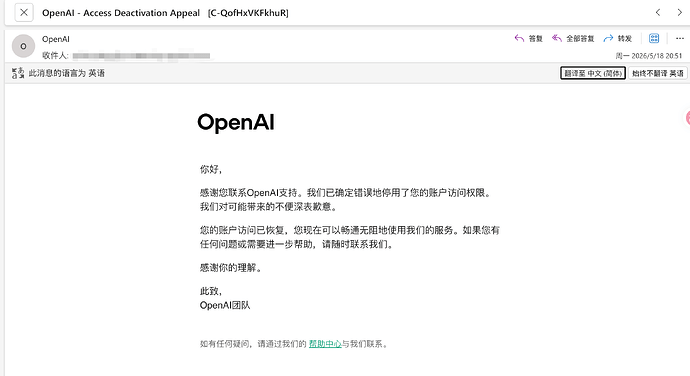Choose never translate 英语
The width and height of the screenshot is (690, 376).
658,73
